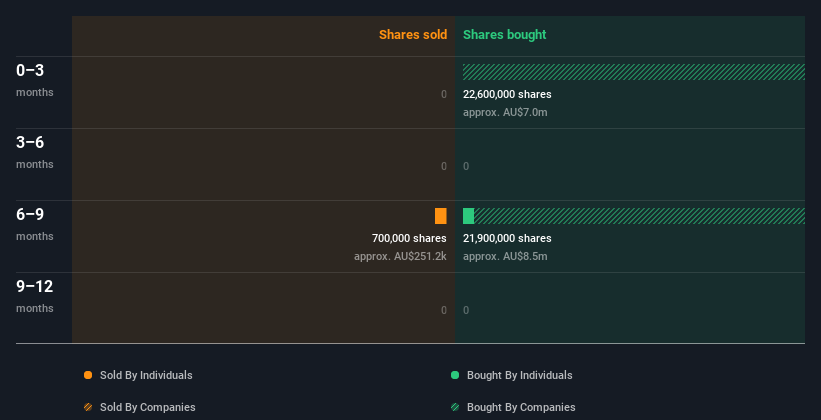Click the striped Sold By Companies legend icon

(88, 407)
